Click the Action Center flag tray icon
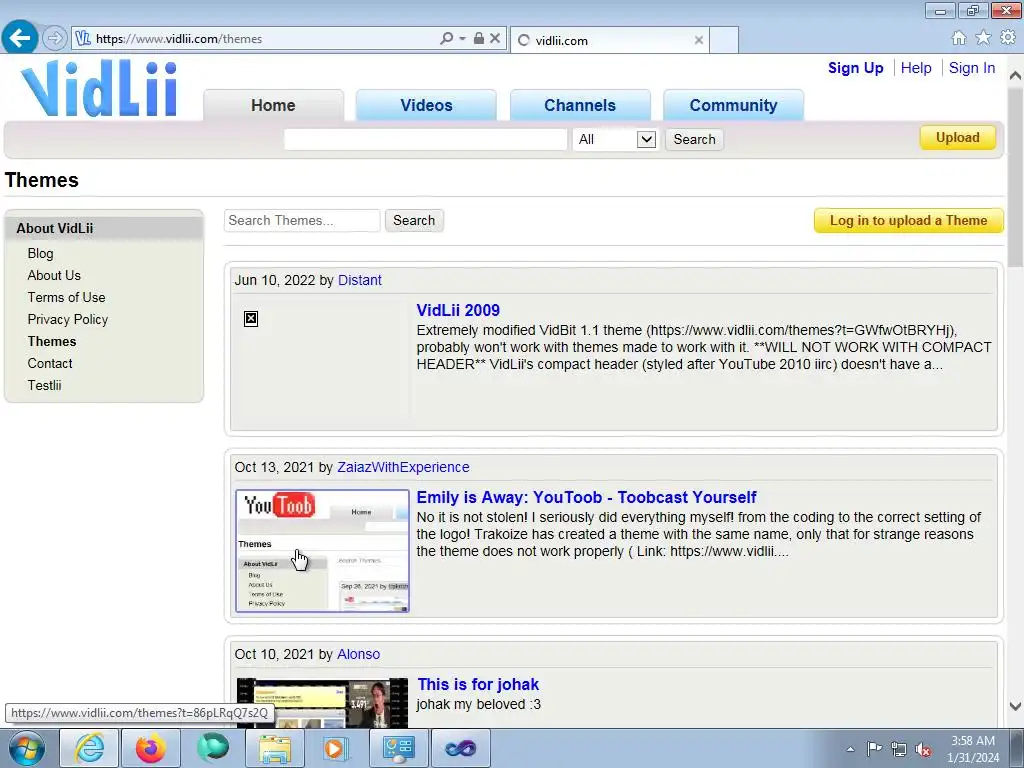The image size is (1024, 768). (x=874, y=749)
